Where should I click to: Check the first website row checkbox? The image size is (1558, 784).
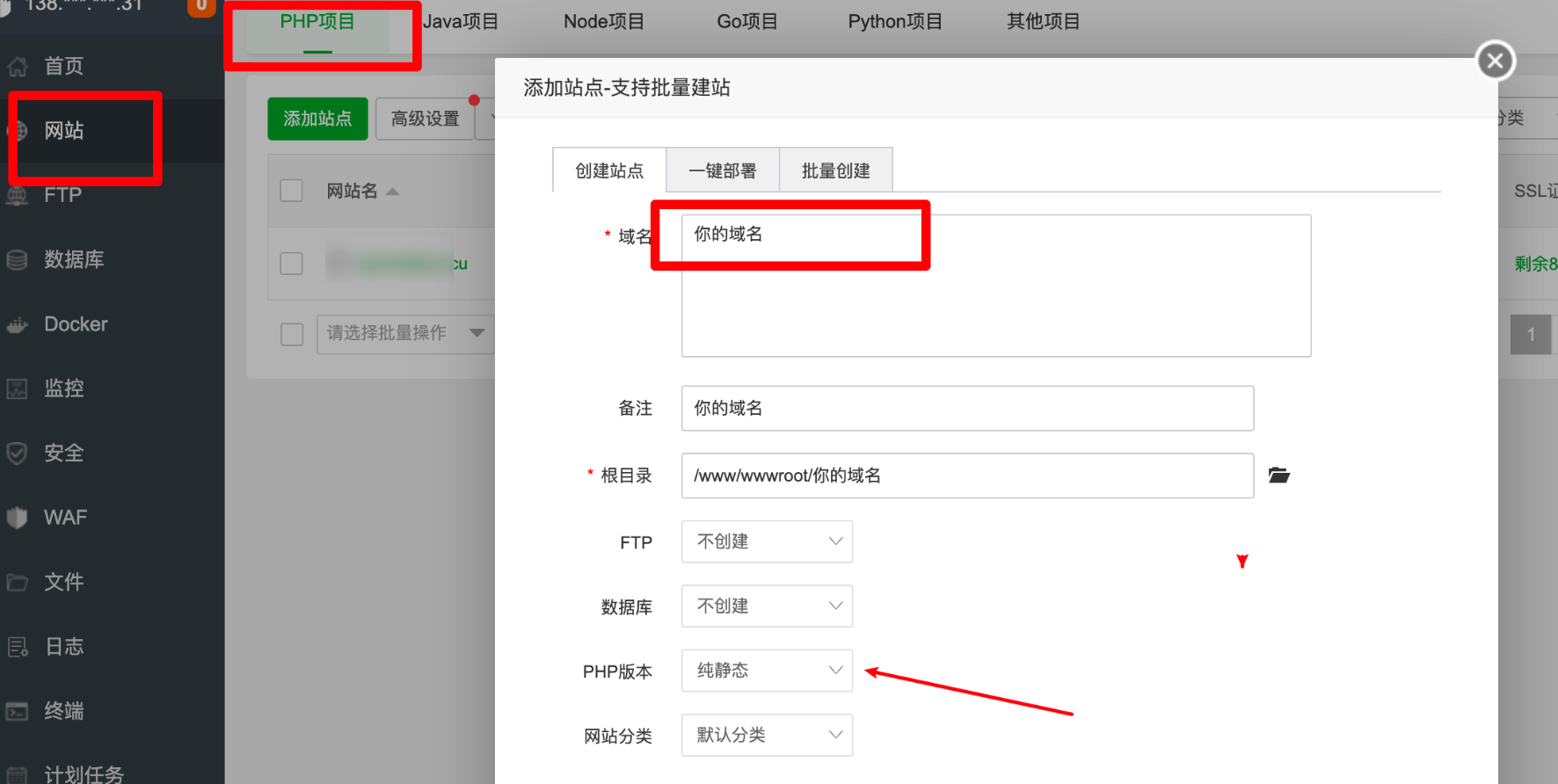pos(291,264)
